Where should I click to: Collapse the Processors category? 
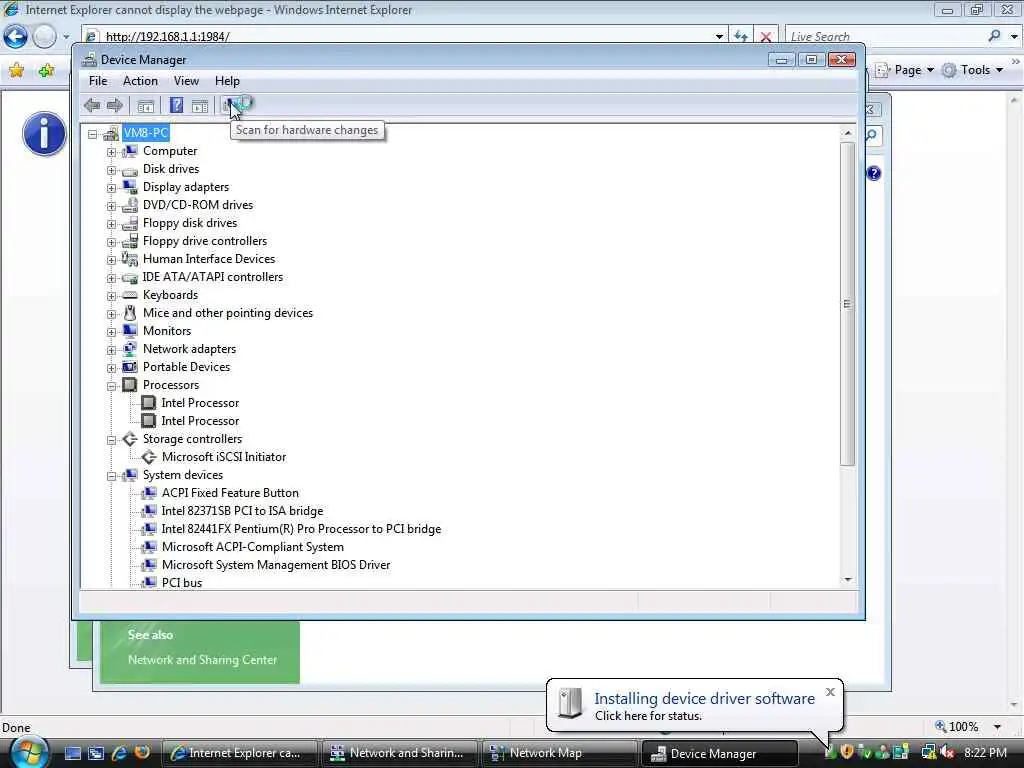[112, 386]
